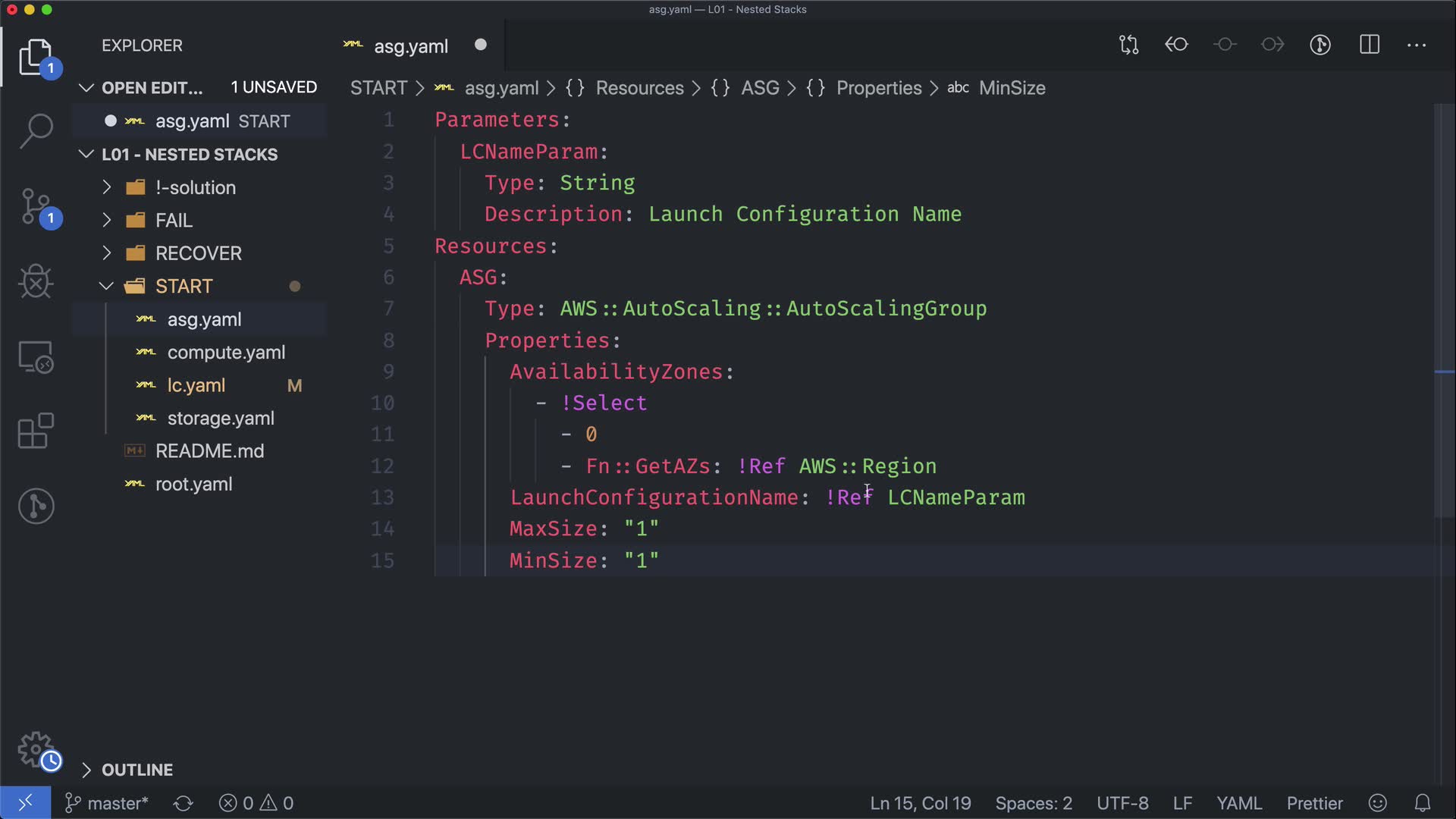Open Remote Explorer activity bar icon
Image resolution: width=1456 pixels, height=819 pixels.
(x=36, y=356)
